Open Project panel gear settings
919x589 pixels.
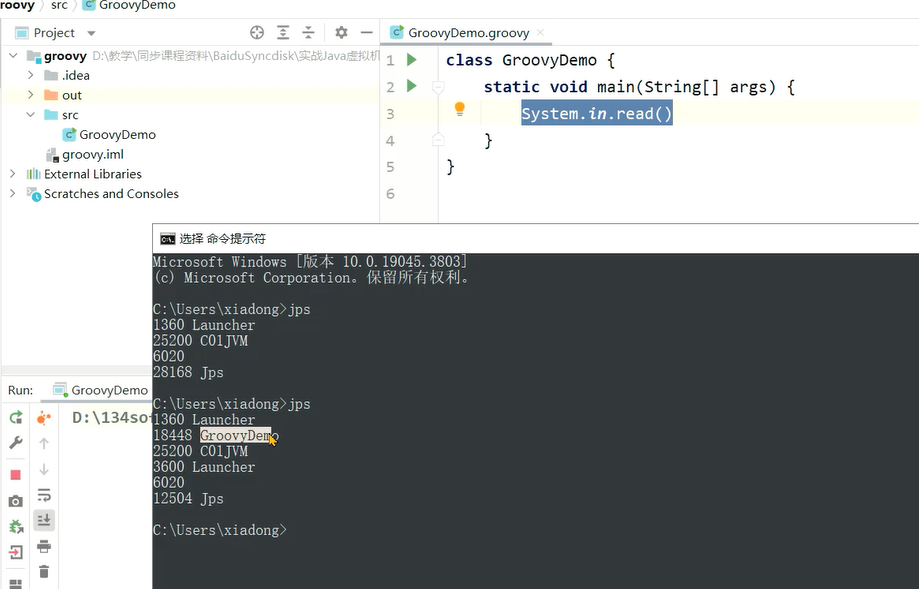(x=341, y=33)
